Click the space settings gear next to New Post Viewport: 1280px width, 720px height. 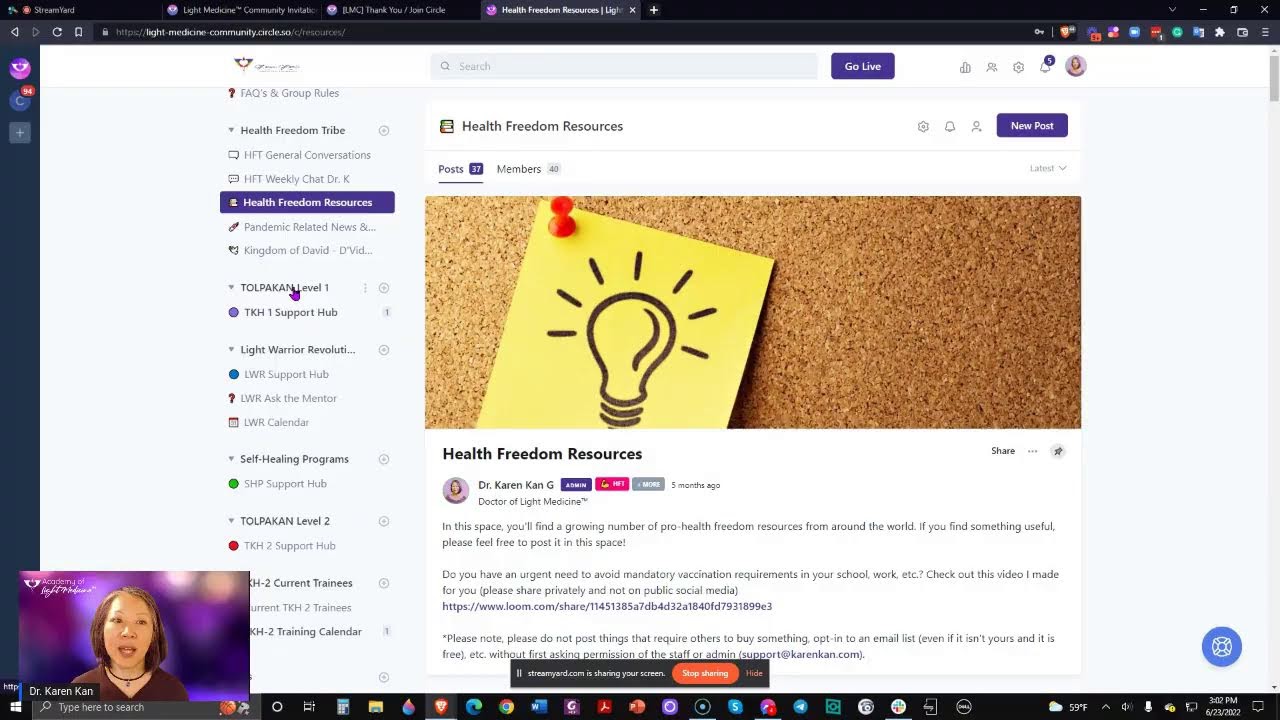click(923, 126)
